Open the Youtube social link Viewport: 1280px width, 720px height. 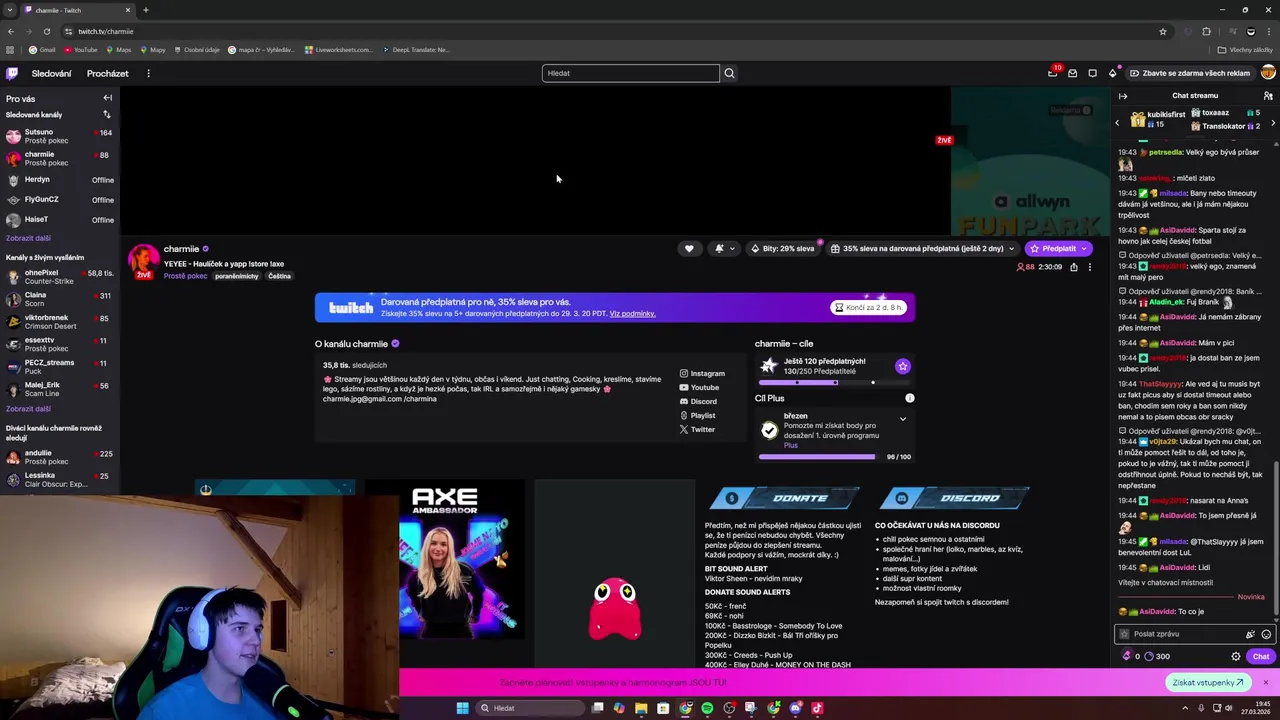699,387
